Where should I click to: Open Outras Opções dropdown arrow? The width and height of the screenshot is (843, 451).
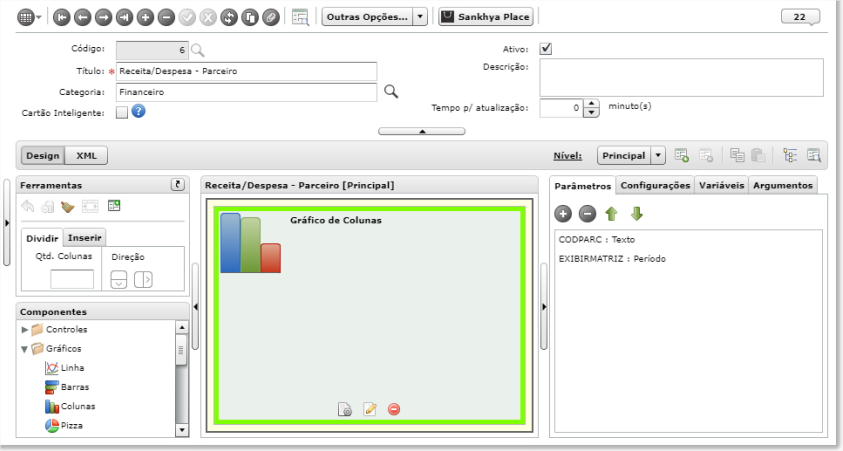[420, 17]
